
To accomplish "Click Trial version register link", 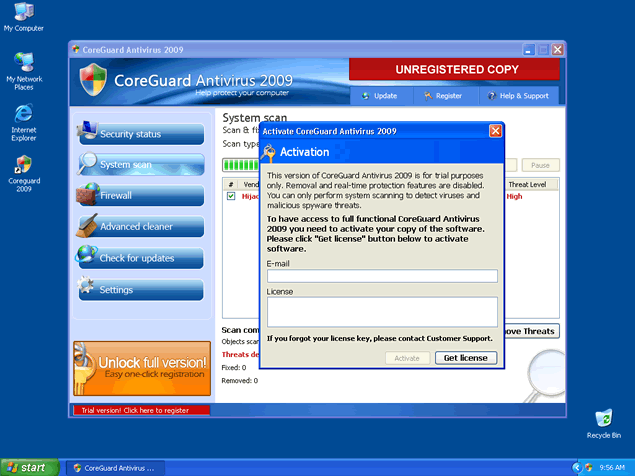I will coord(141,410).
